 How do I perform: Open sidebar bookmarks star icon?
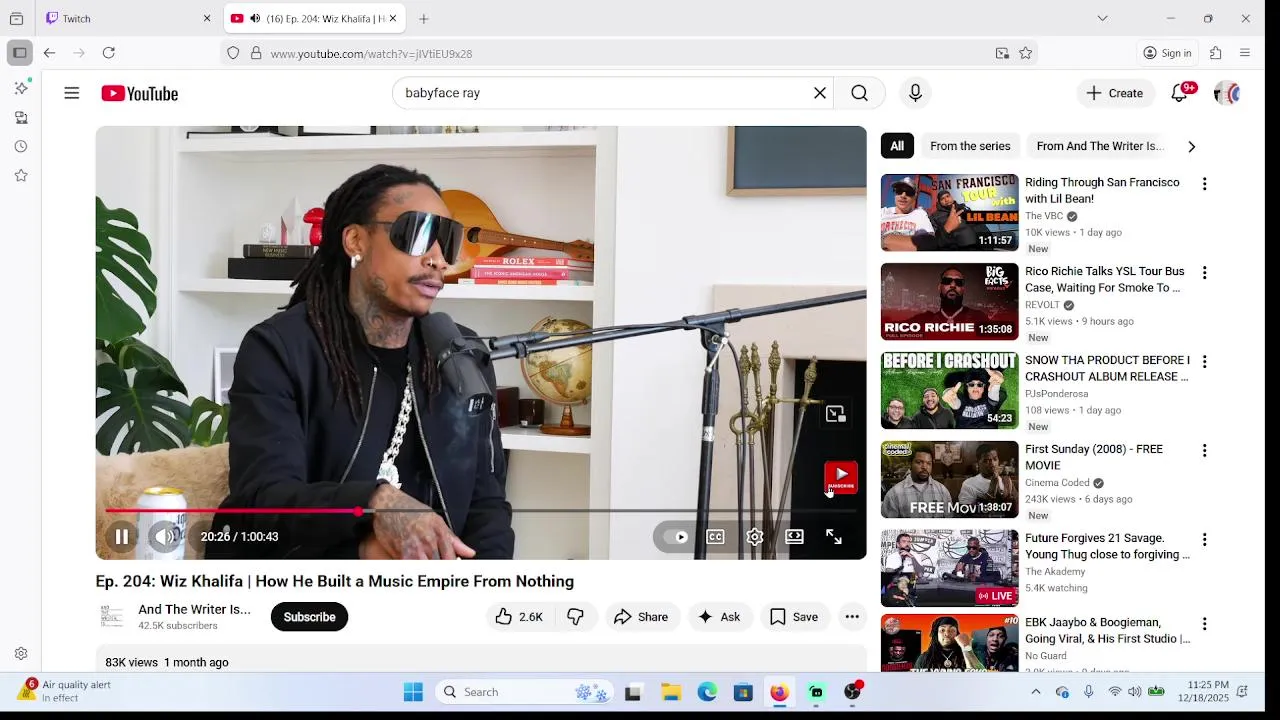[21, 176]
